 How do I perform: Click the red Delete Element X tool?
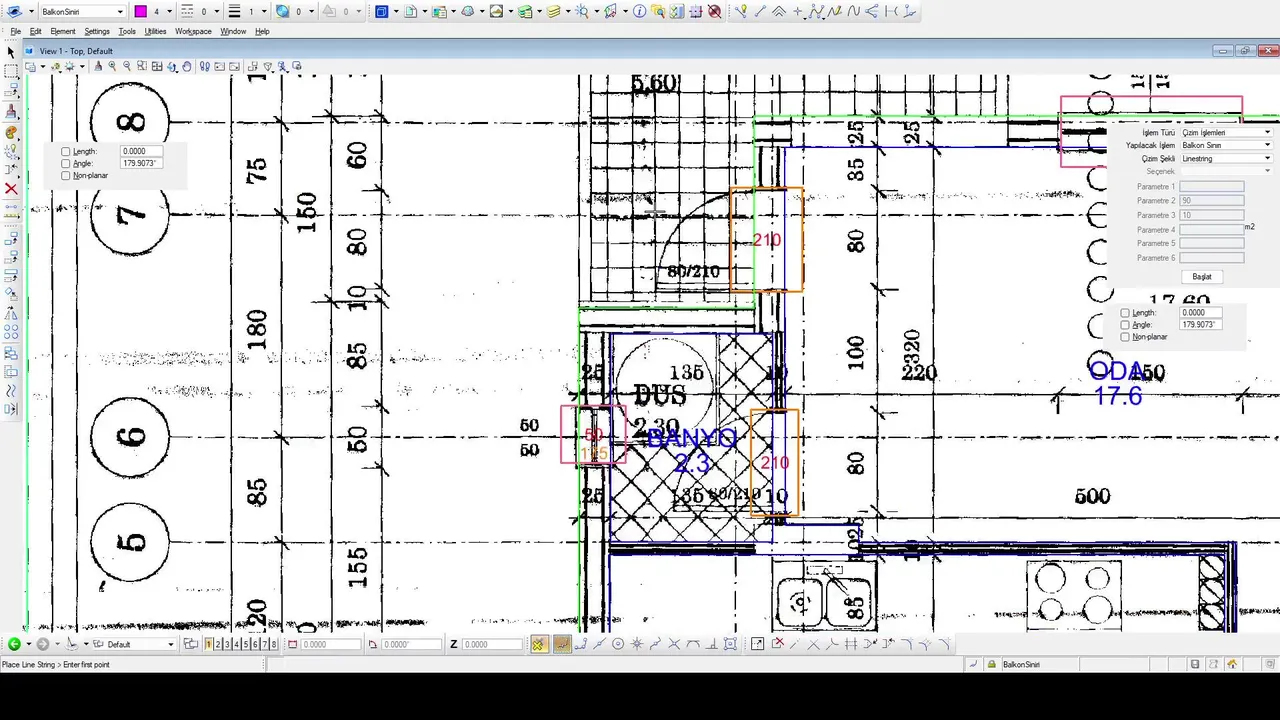(11, 189)
